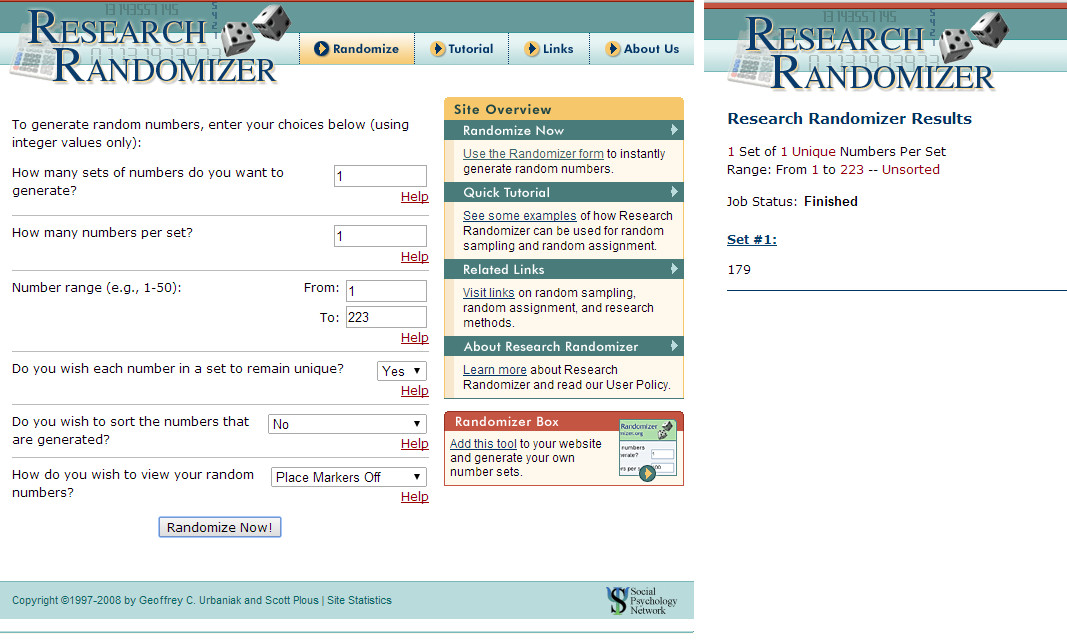Open the sort numbers No dropdown
The width and height of the screenshot is (1067, 644).
[x=347, y=424]
